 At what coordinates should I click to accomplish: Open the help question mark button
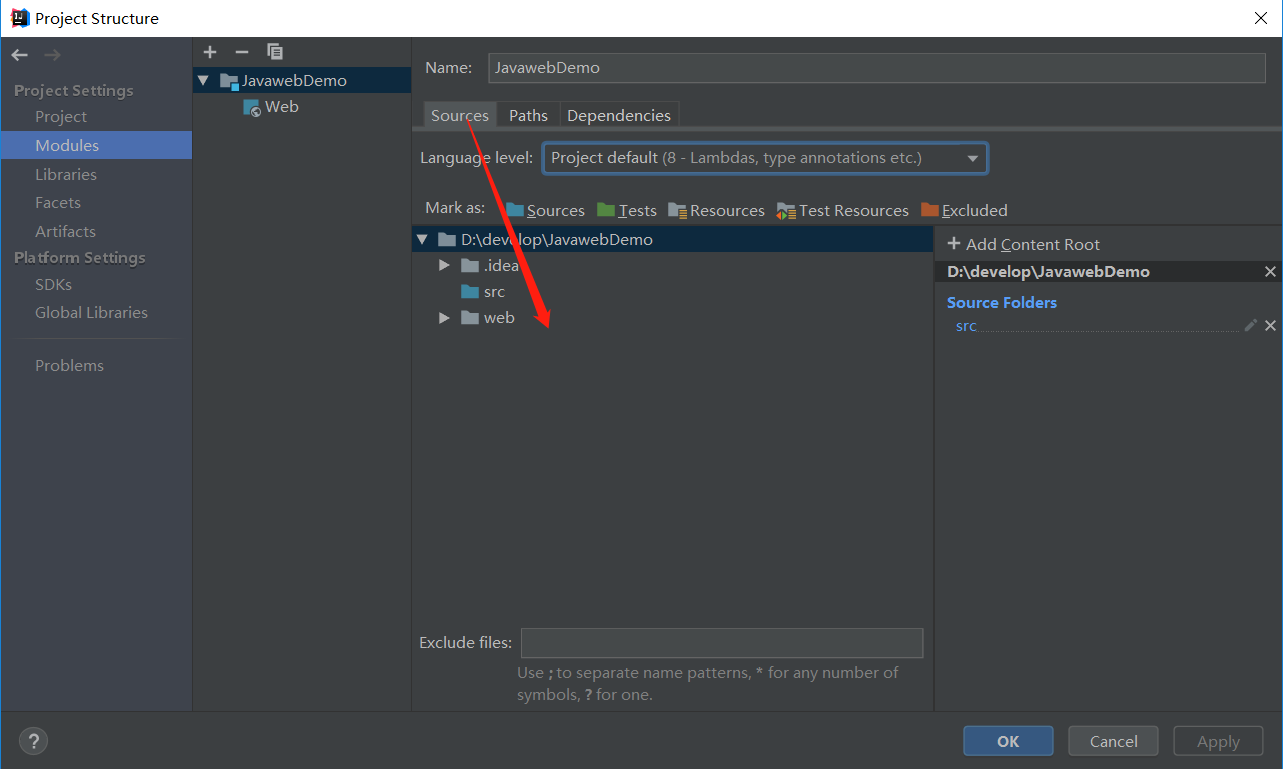[x=33, y=741]
